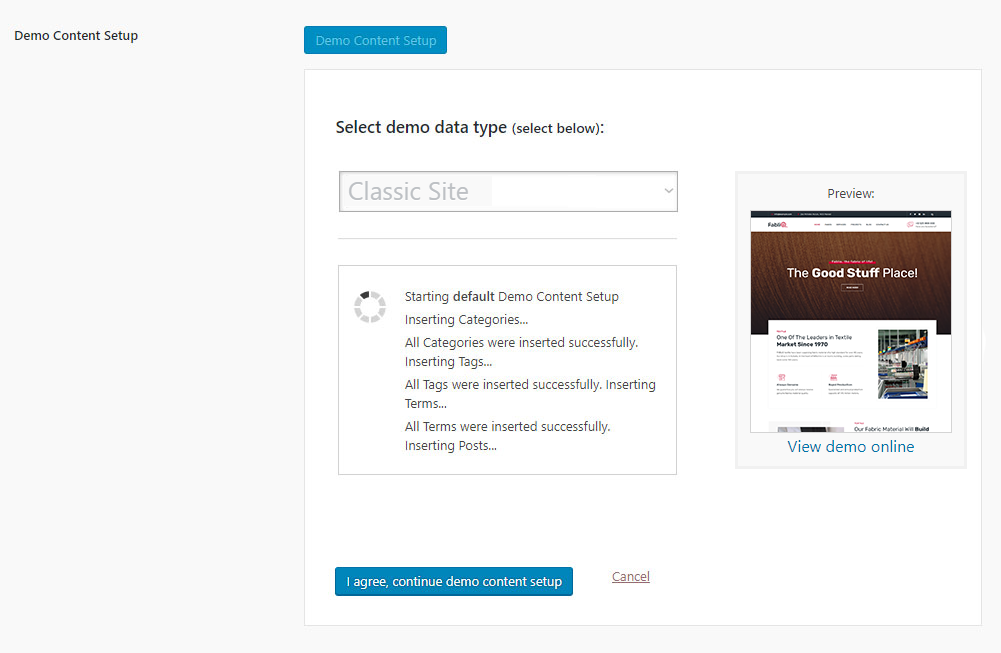Click the search icon in preview top bar
The image size is (1001, 653).
click(x=932, y=214)
